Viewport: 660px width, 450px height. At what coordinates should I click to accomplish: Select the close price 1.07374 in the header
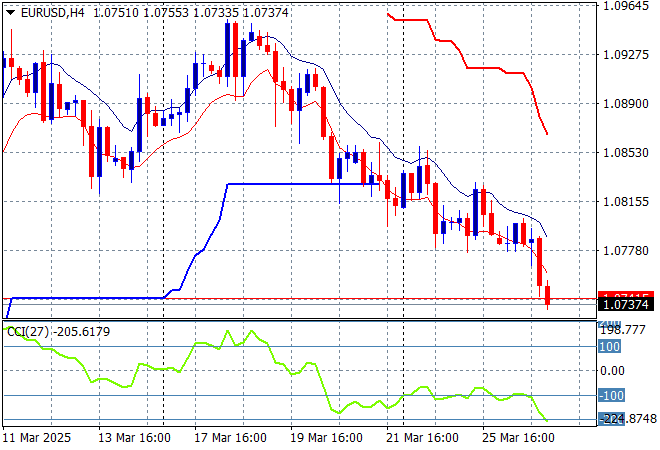tap(266, 13)
